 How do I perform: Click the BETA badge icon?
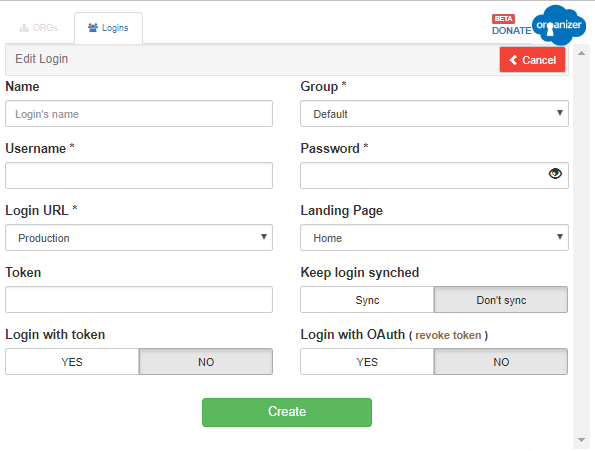(503, 19)
